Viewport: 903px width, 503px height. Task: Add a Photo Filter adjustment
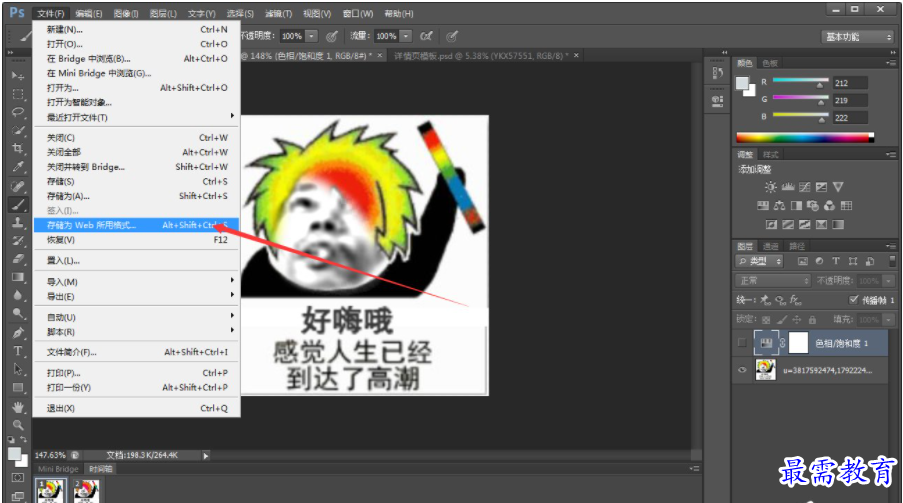[813, 206]
